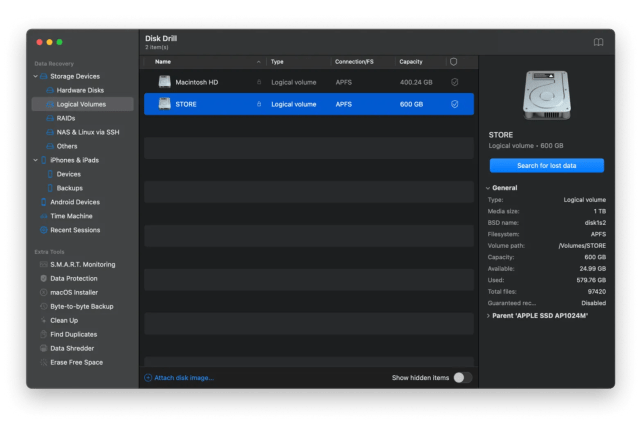The height and width of the screenshot is (427, 639).
Task: Expand the Parent 'APPLE SSD AP1024M' section
Action: coord(488,316)
